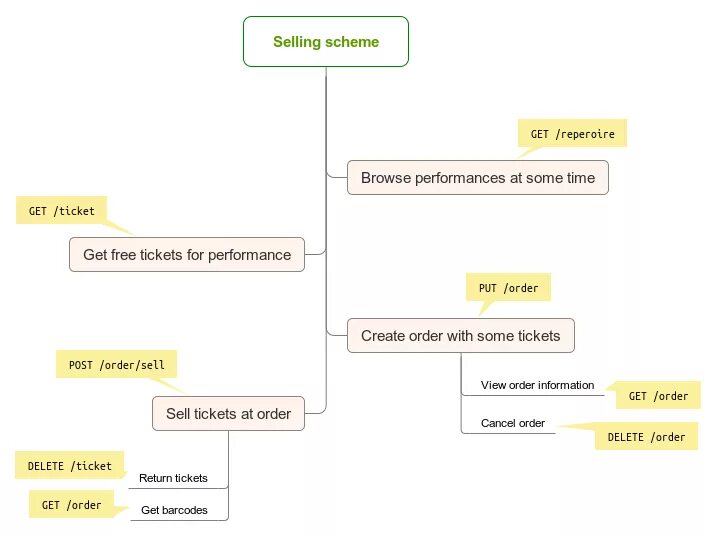Click the branch line beneath Create order node
Viewport: 717px width, 536px height.
point(461,372)
